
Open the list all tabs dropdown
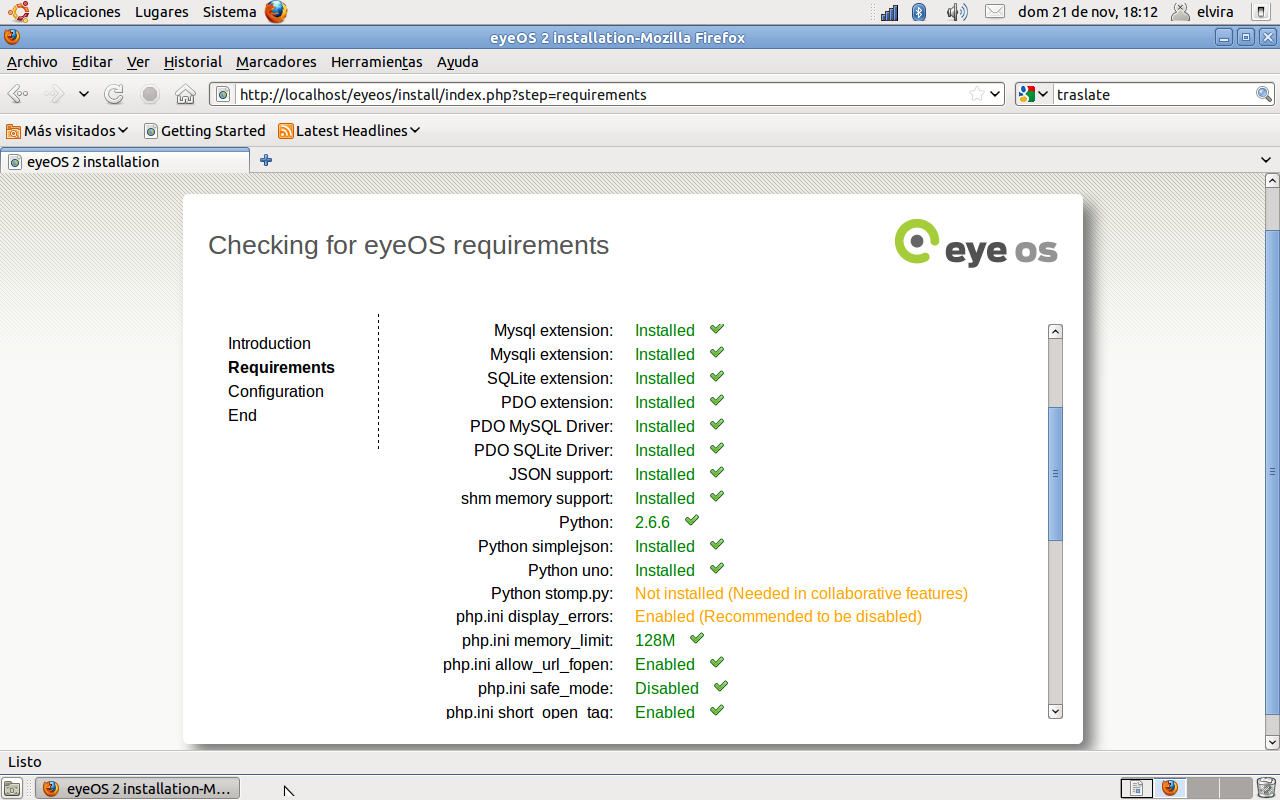(1267, 161)
